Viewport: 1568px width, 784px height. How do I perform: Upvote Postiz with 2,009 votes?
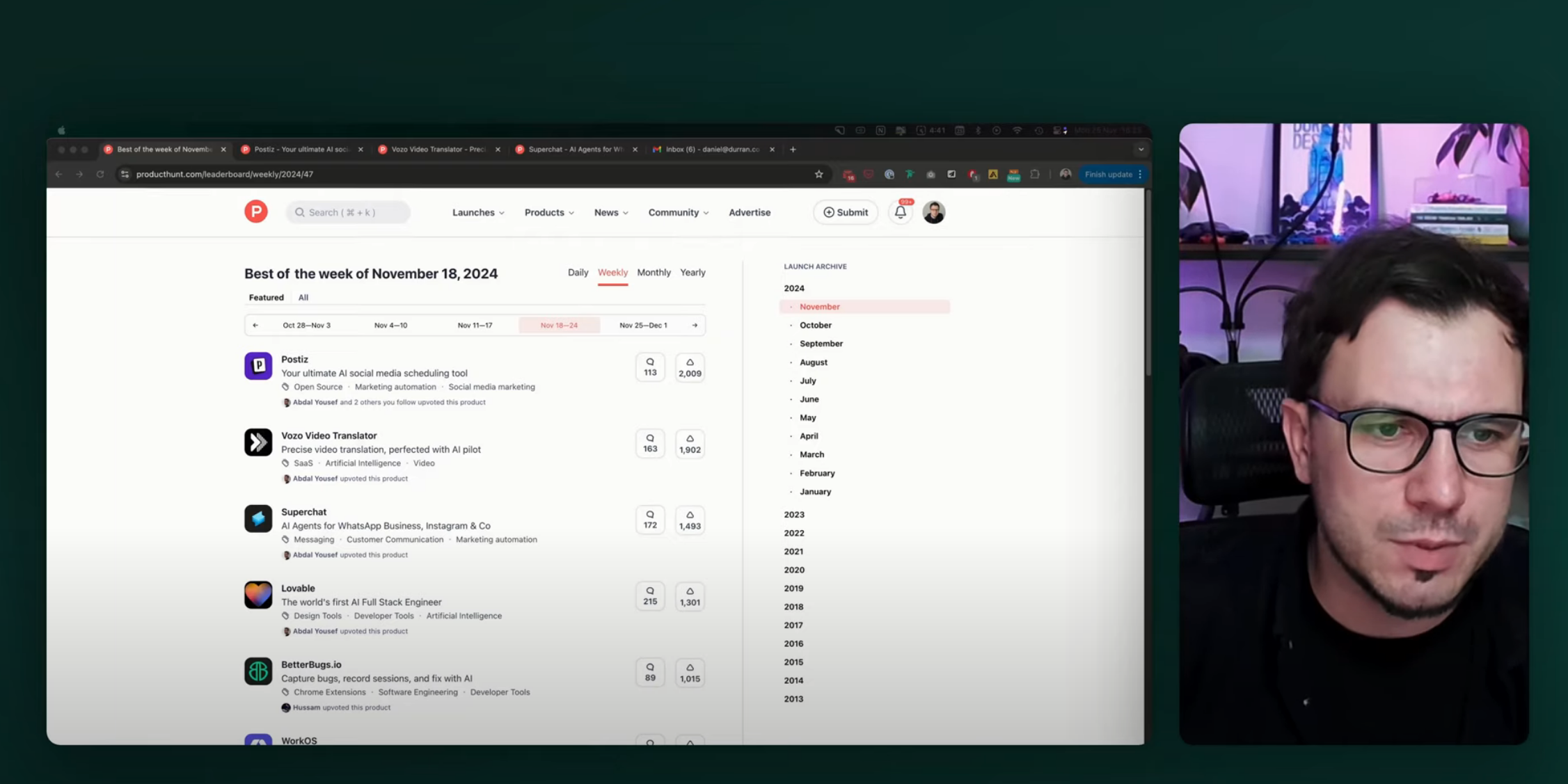click(690, 367)
